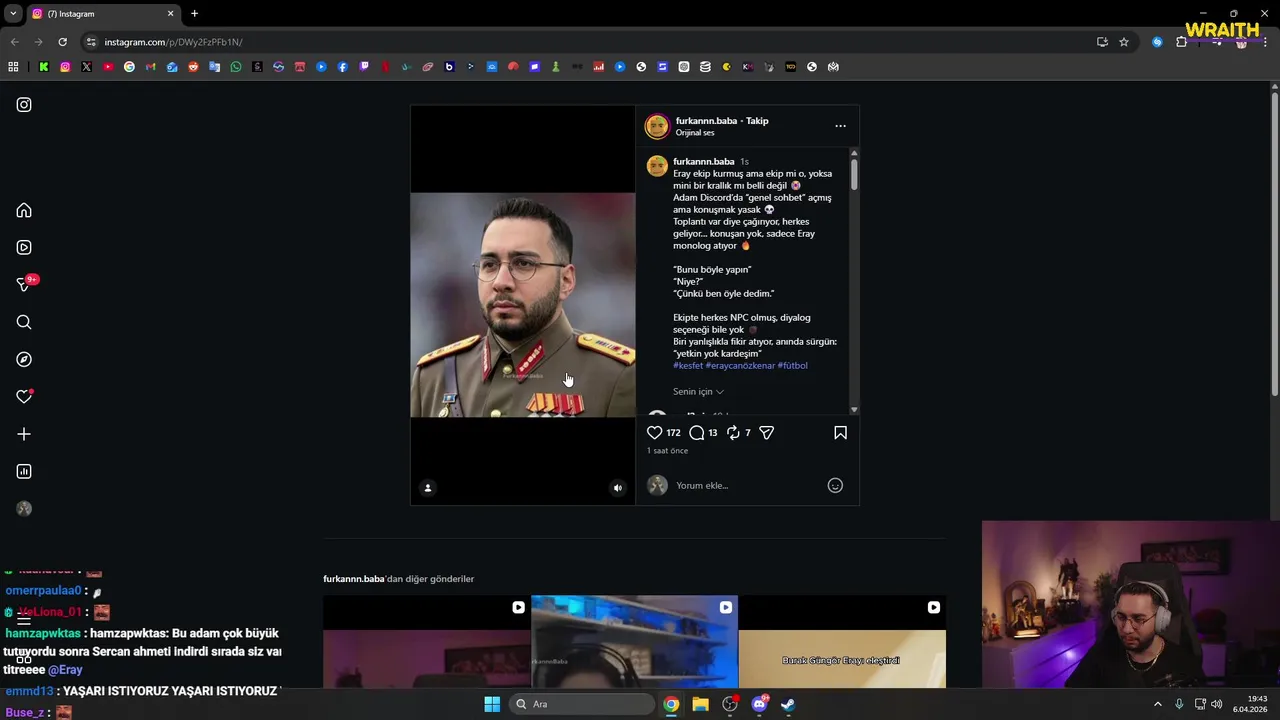
Task: Open File Explorer from taskbar
Action: click(x=700, y=704)
